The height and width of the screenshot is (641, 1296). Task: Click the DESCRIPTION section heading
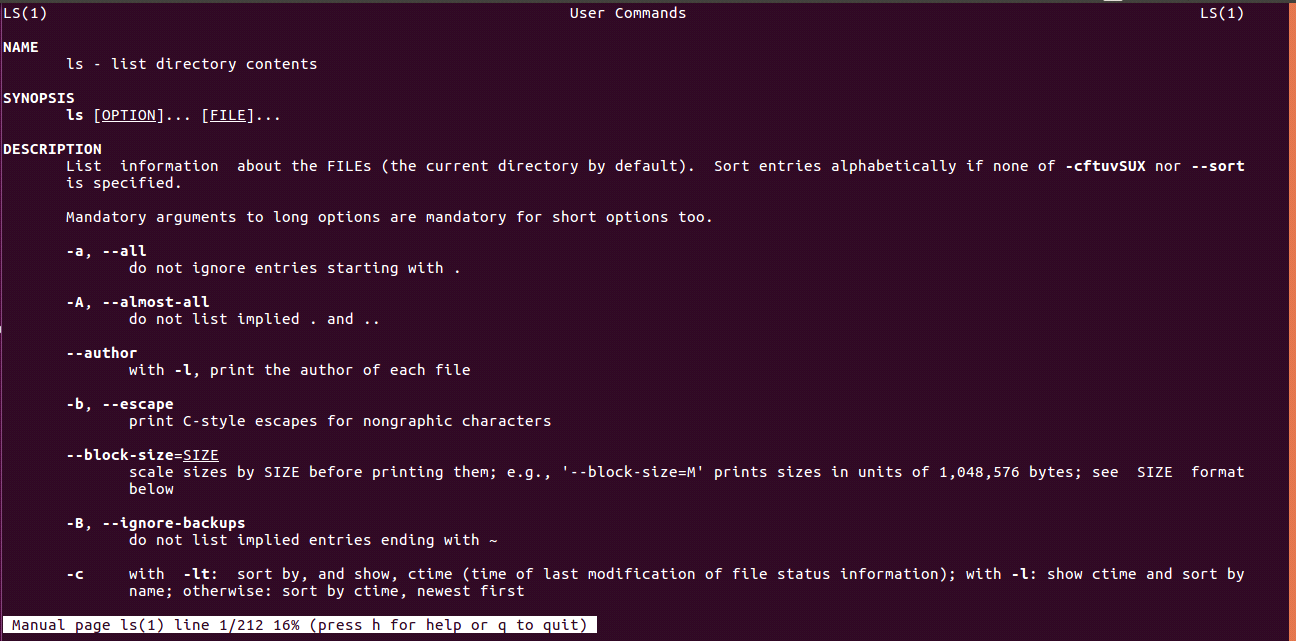52,149
